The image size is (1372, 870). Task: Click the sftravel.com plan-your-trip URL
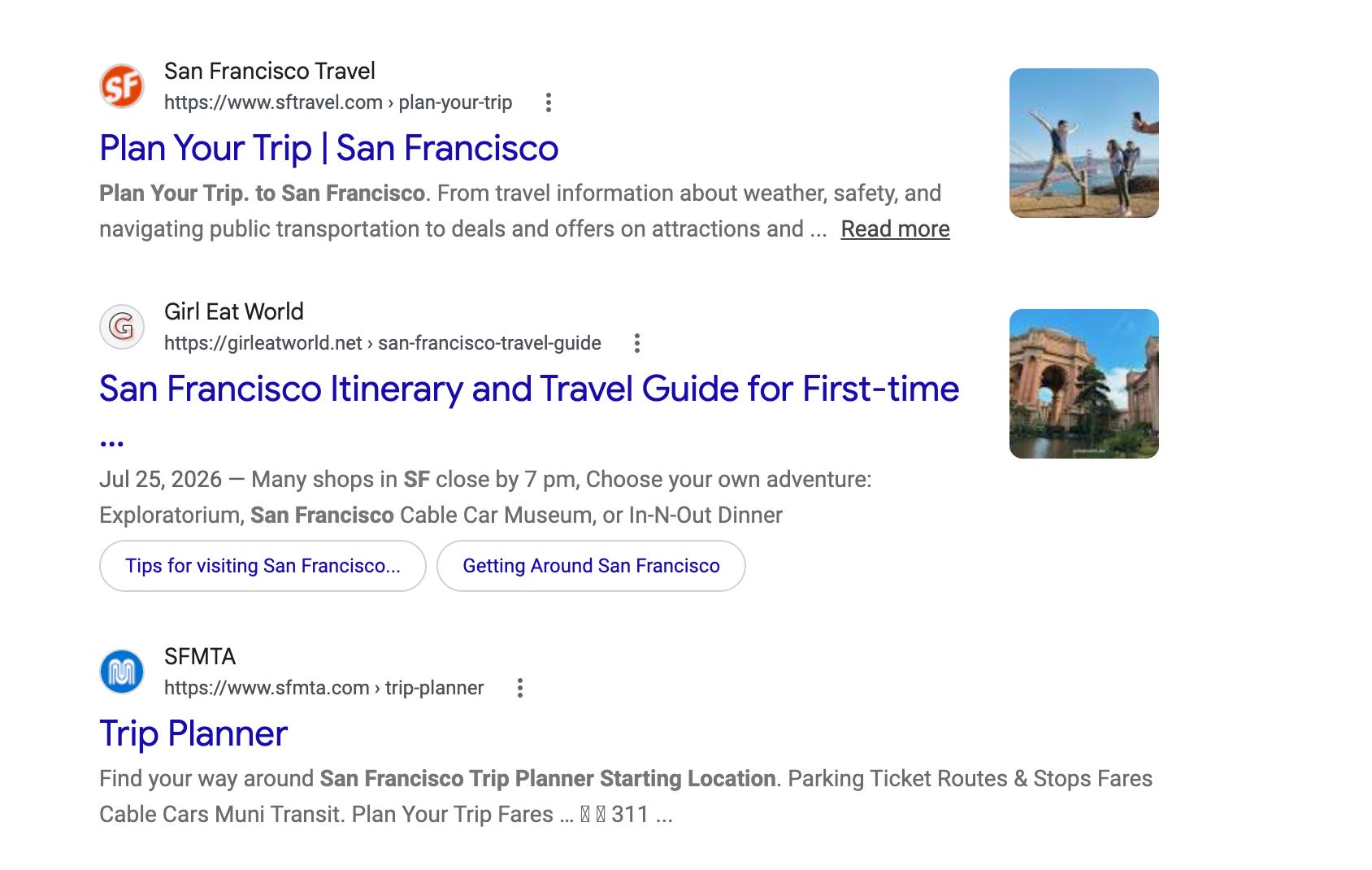pos(338,102)
